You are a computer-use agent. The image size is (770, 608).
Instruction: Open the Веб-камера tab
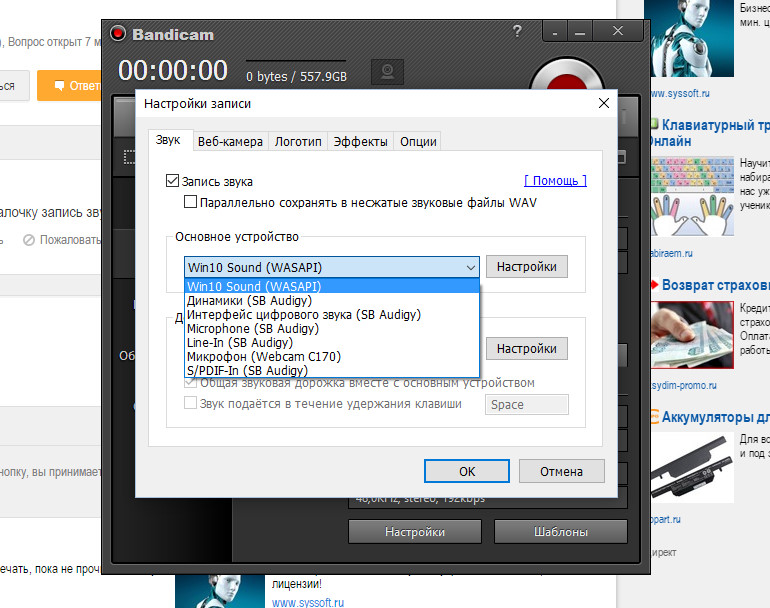(x=230, y=141)
